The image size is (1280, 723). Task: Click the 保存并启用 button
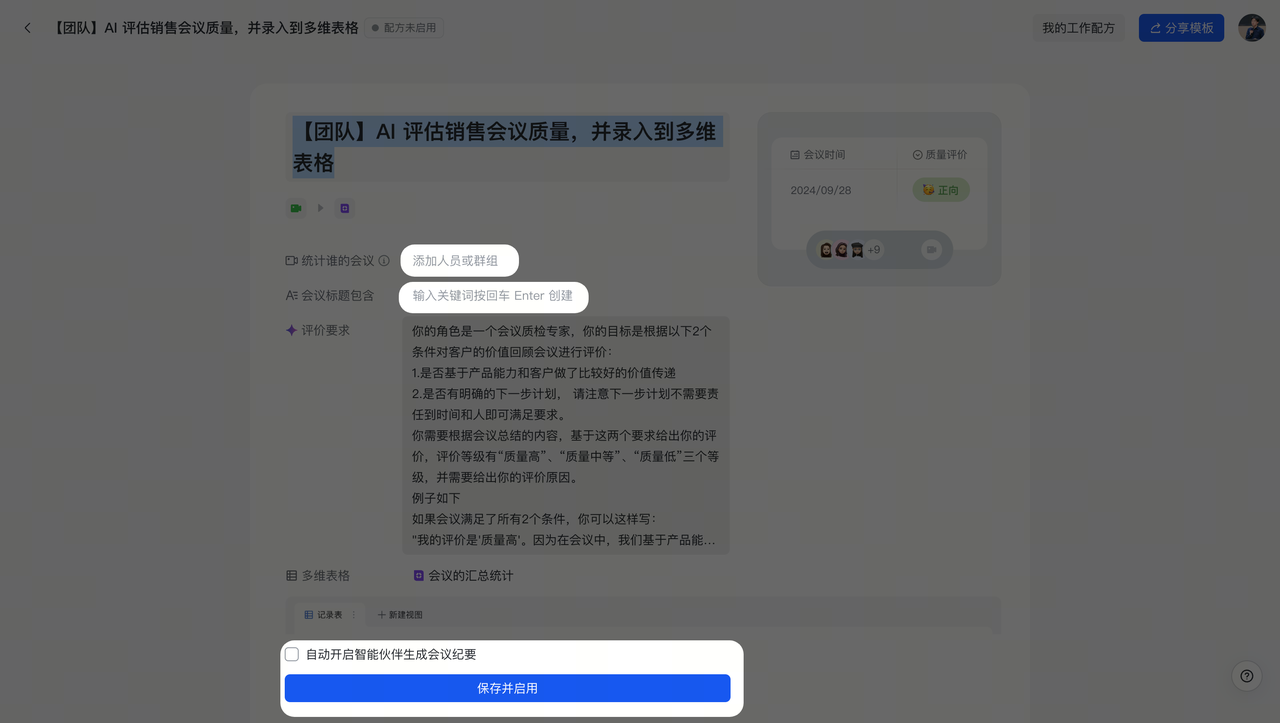click(x=507, y=688)
